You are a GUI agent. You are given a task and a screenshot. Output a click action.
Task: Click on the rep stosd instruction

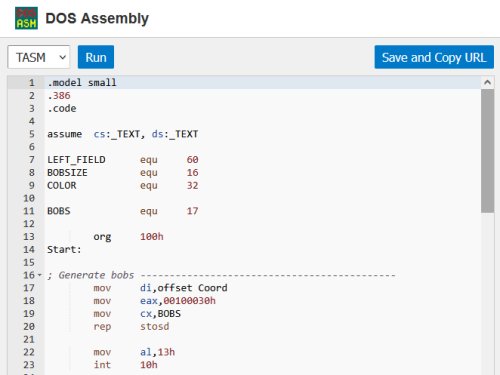(131, 326)
